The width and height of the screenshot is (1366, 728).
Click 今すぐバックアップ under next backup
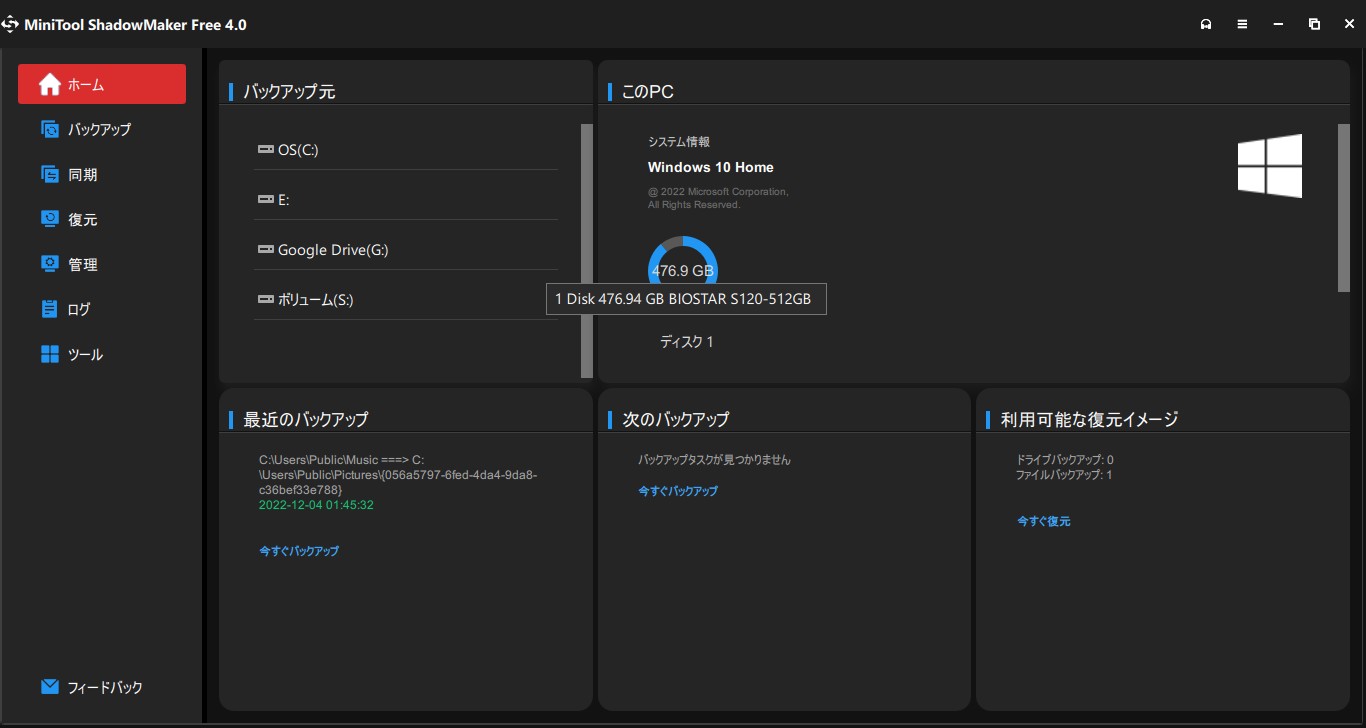678,491
